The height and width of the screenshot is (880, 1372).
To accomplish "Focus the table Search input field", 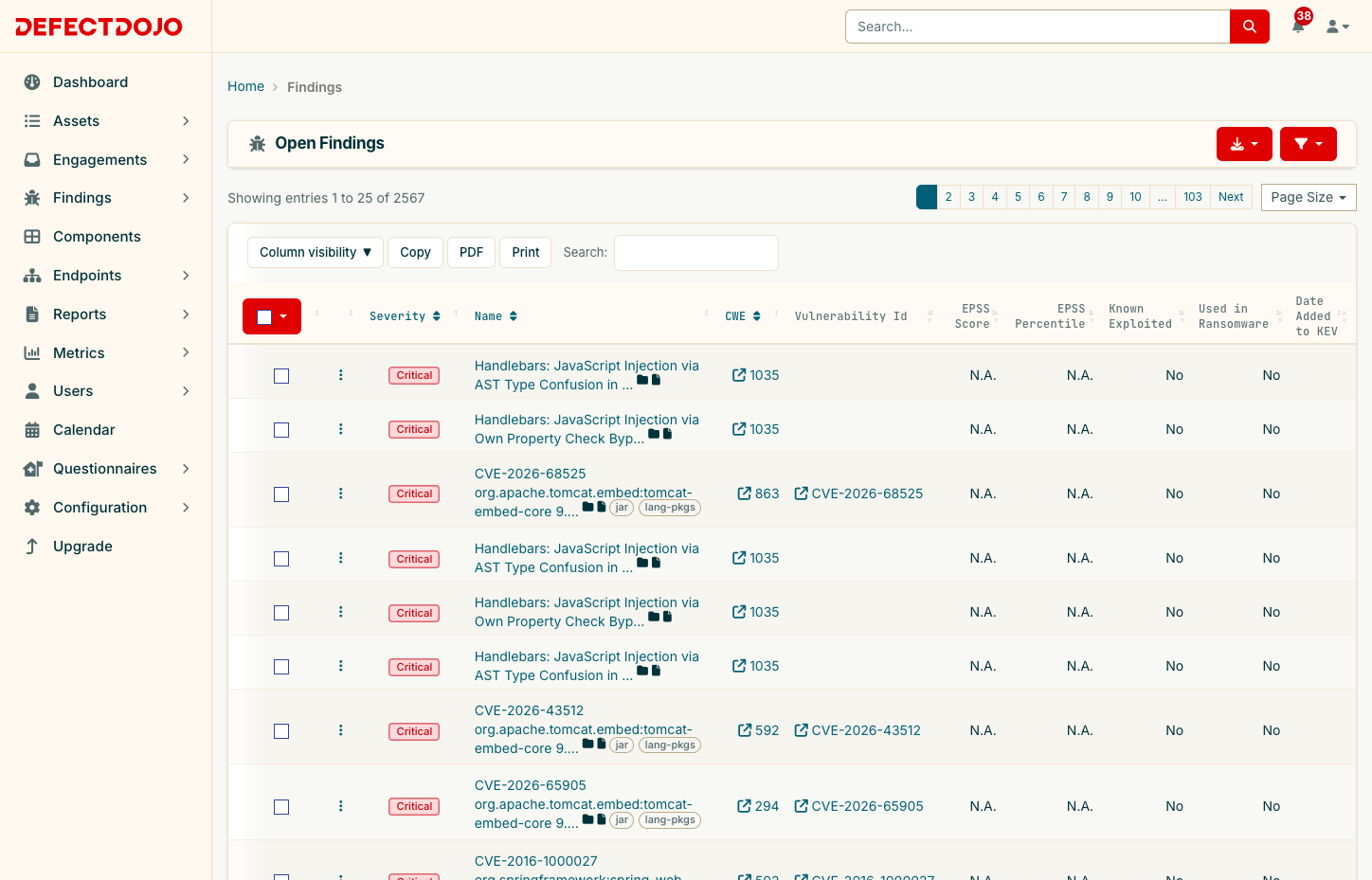I will click(x=696, y=253).
